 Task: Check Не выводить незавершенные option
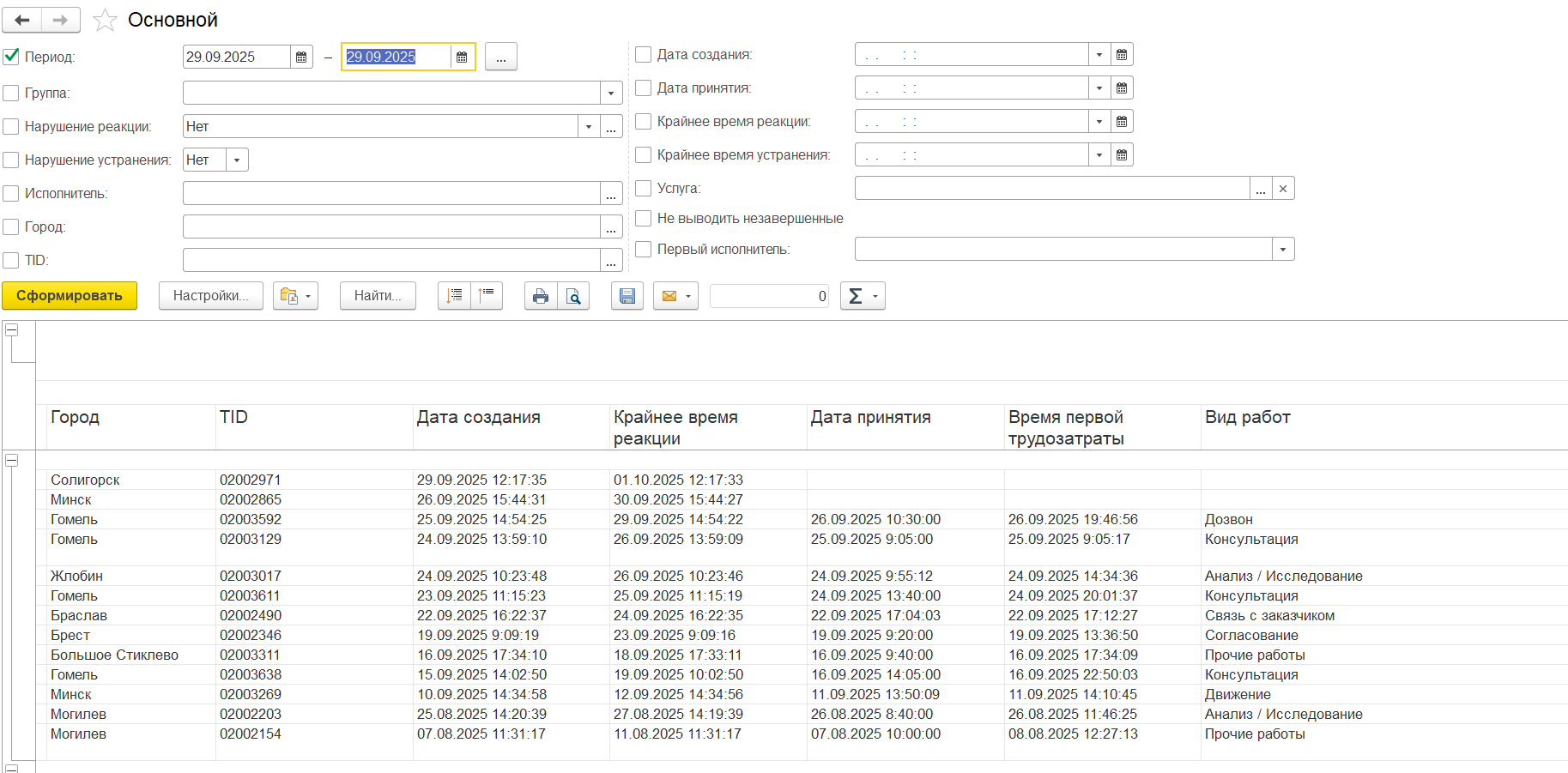[643, 219]
